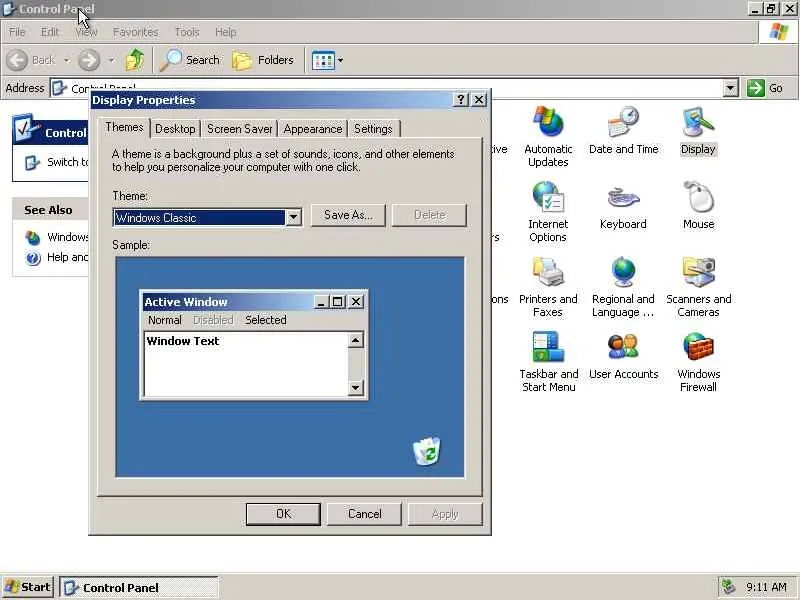
Task: Click the Views icon in the toolbar
Action: pos(322,60)
